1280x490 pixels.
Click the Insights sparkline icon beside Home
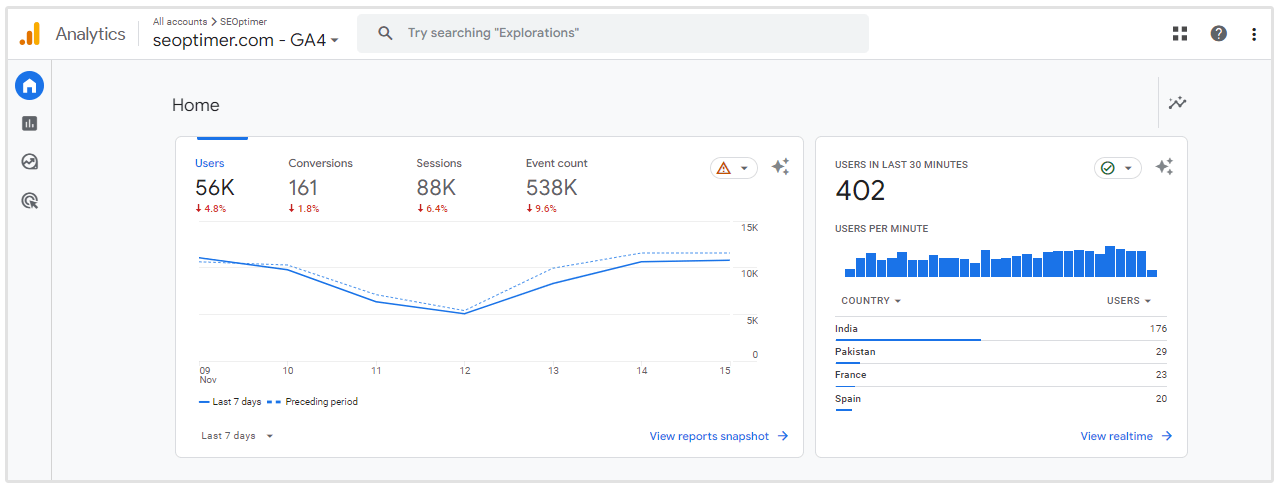tap(1178, 103)
